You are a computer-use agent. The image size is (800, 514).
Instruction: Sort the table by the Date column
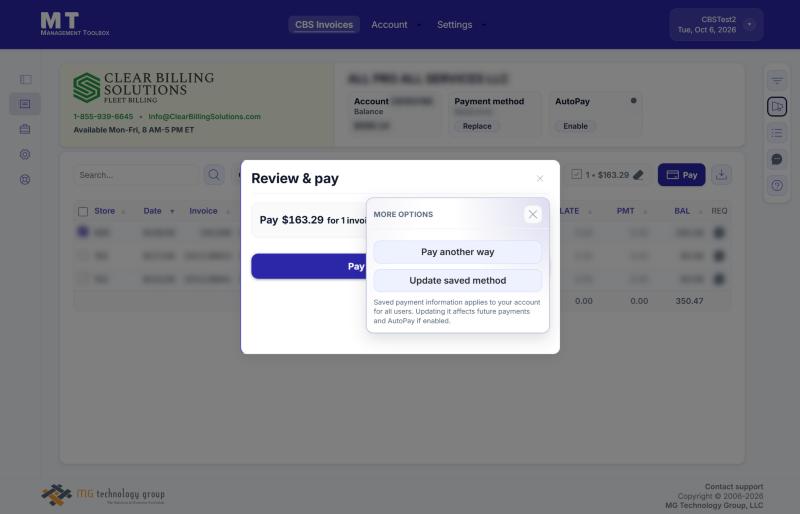(x=153, y=211)
